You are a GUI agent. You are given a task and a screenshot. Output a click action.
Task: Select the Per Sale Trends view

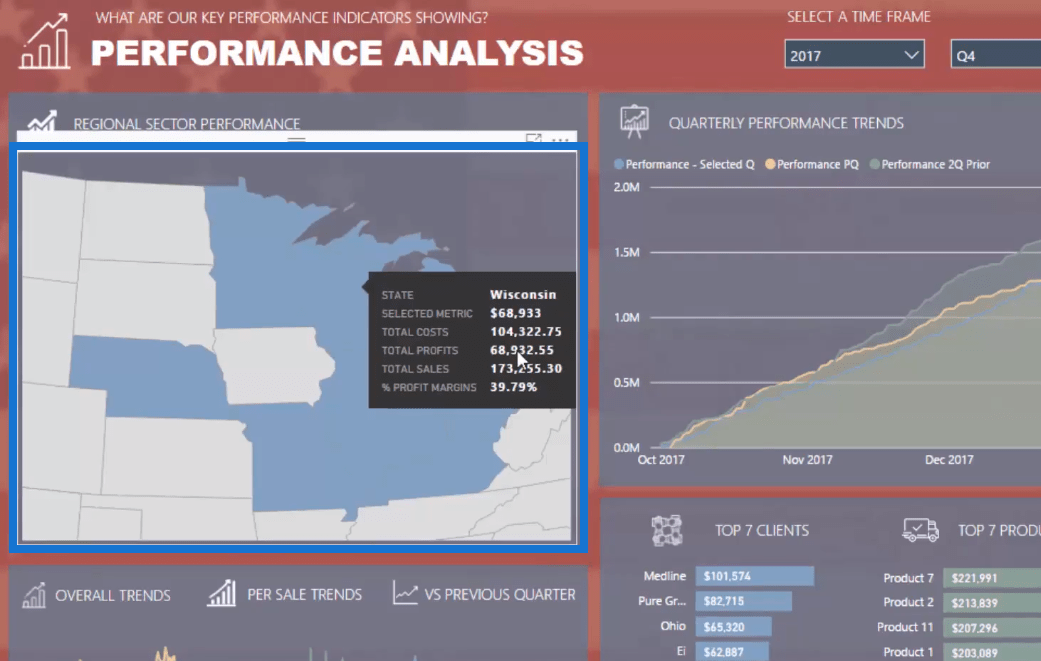pyautogui.click(x=304, y=594)
